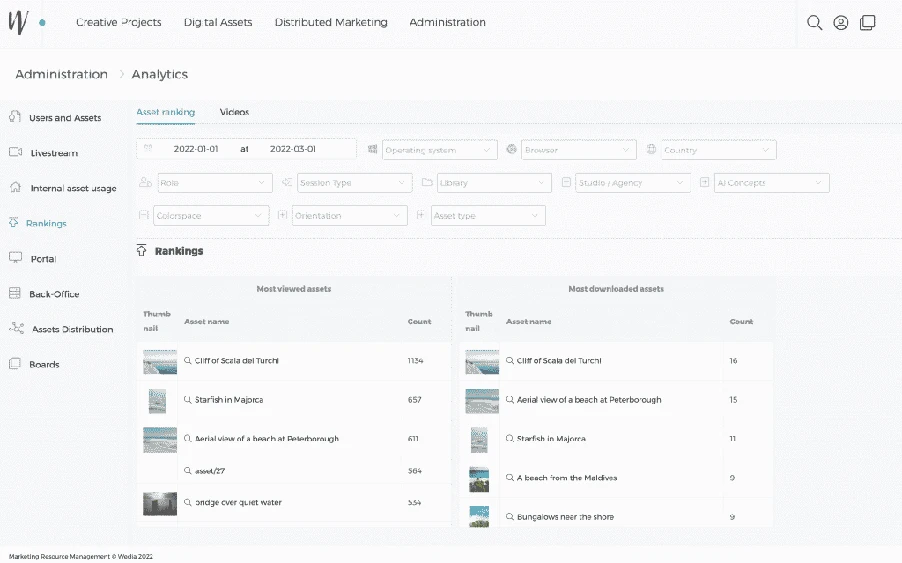
Task: Open Assets Distribution section
Action: click(72, 329)
